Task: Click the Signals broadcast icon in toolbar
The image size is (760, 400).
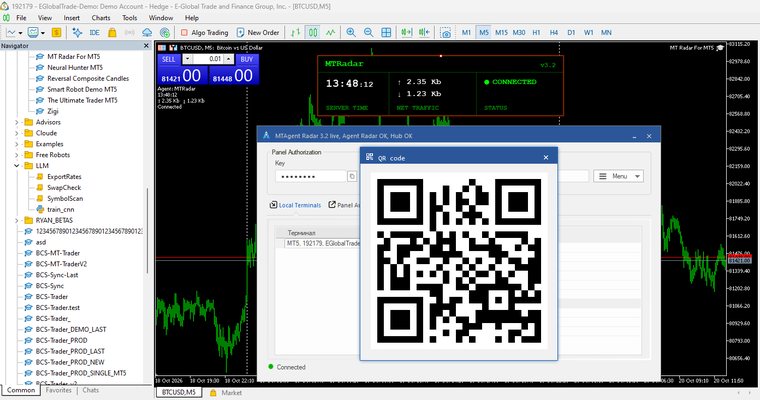Action: pos(129,32)
